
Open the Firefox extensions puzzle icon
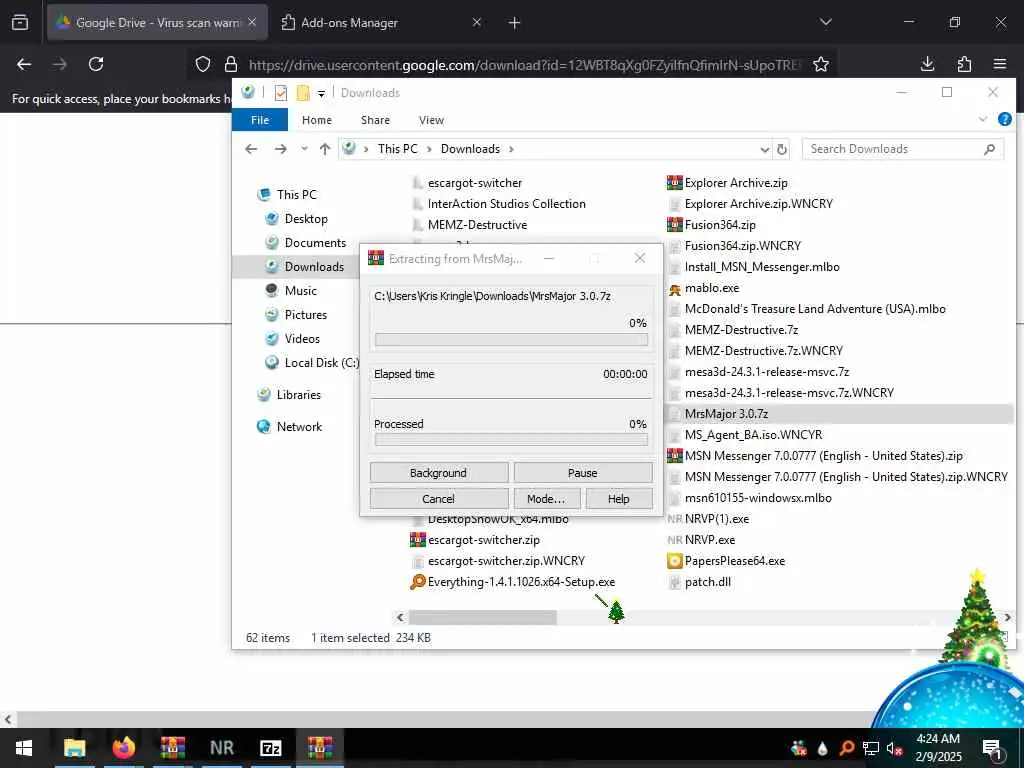click(964, 64)
